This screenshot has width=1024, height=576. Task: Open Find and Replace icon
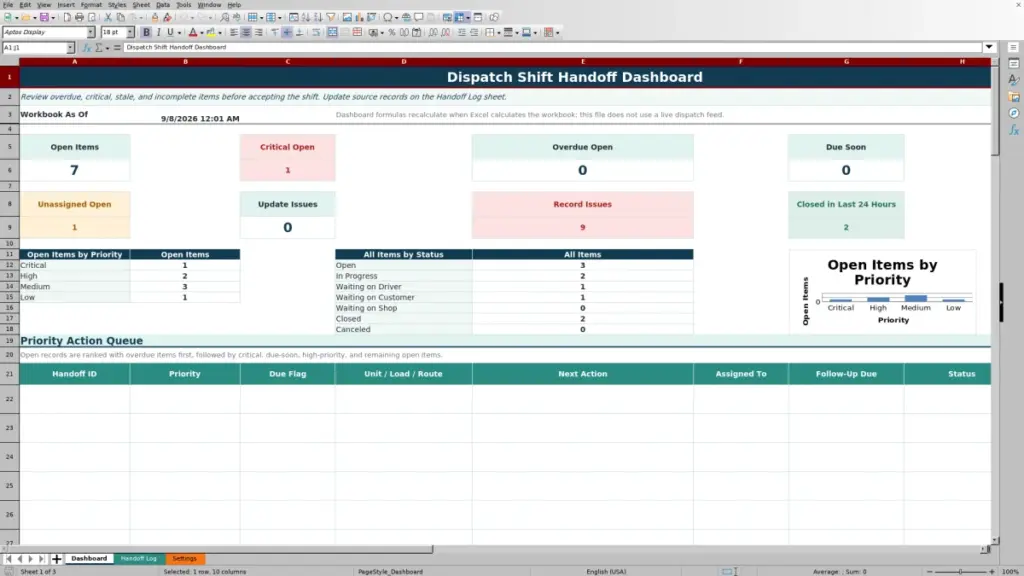225,18
